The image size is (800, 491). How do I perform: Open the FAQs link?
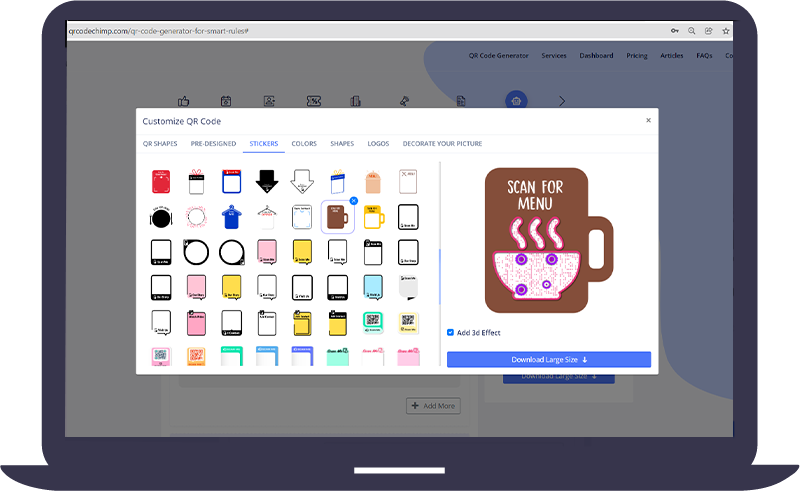[704, 56]
